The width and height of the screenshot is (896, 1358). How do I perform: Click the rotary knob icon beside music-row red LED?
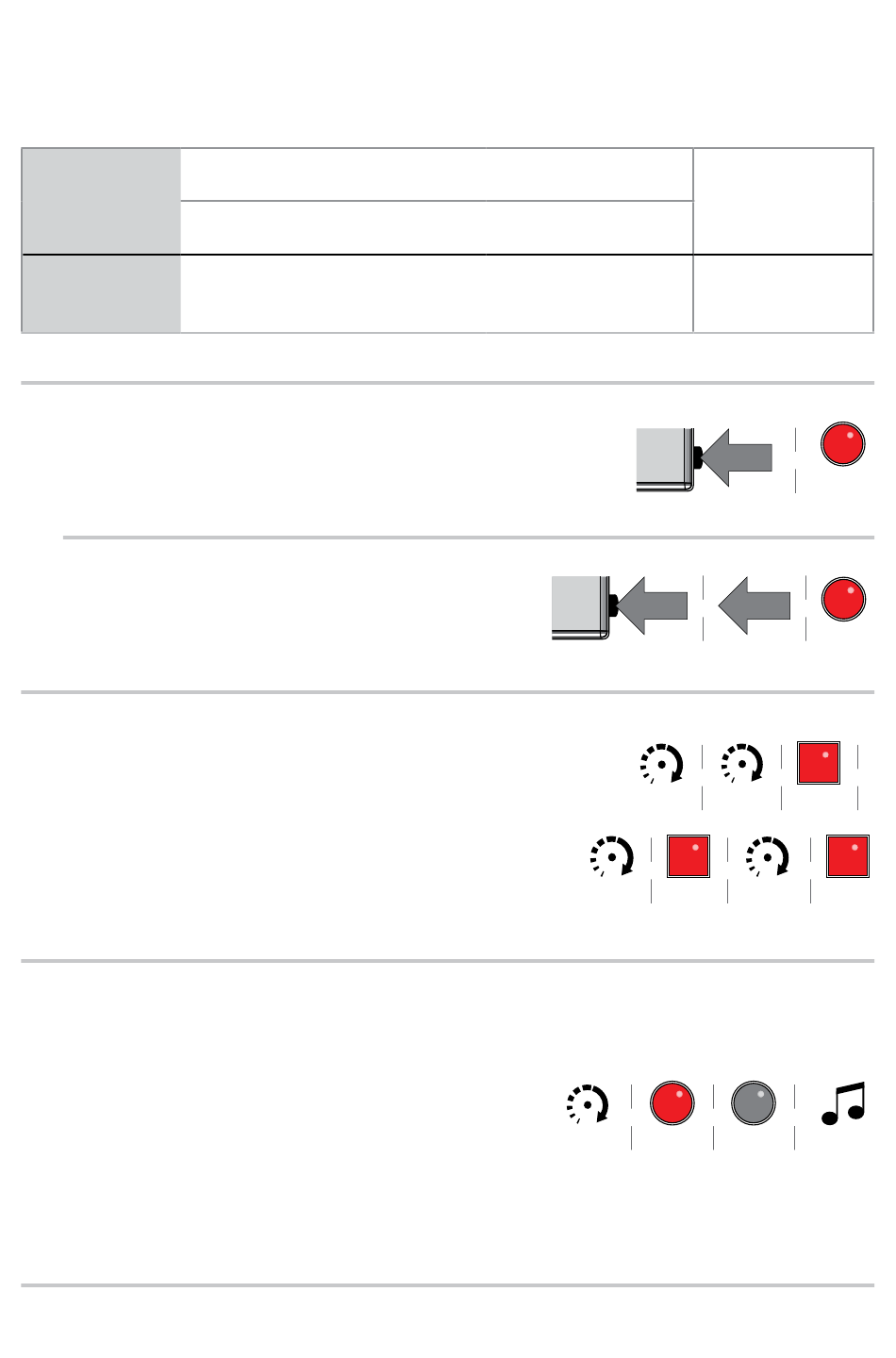pyautogui.click(x=589, y=1103)
